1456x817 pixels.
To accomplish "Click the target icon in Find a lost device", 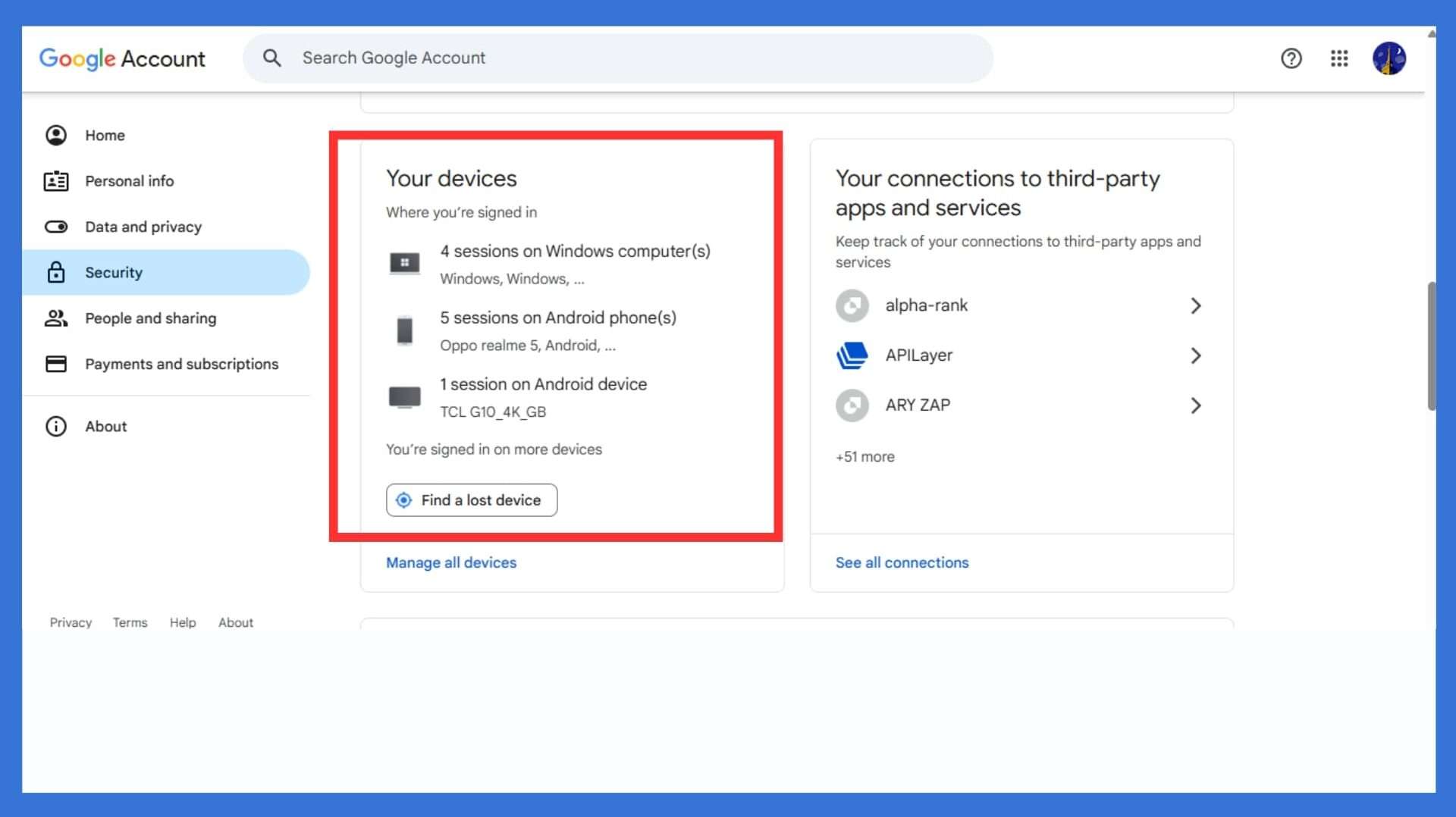I will coord(404,500).
